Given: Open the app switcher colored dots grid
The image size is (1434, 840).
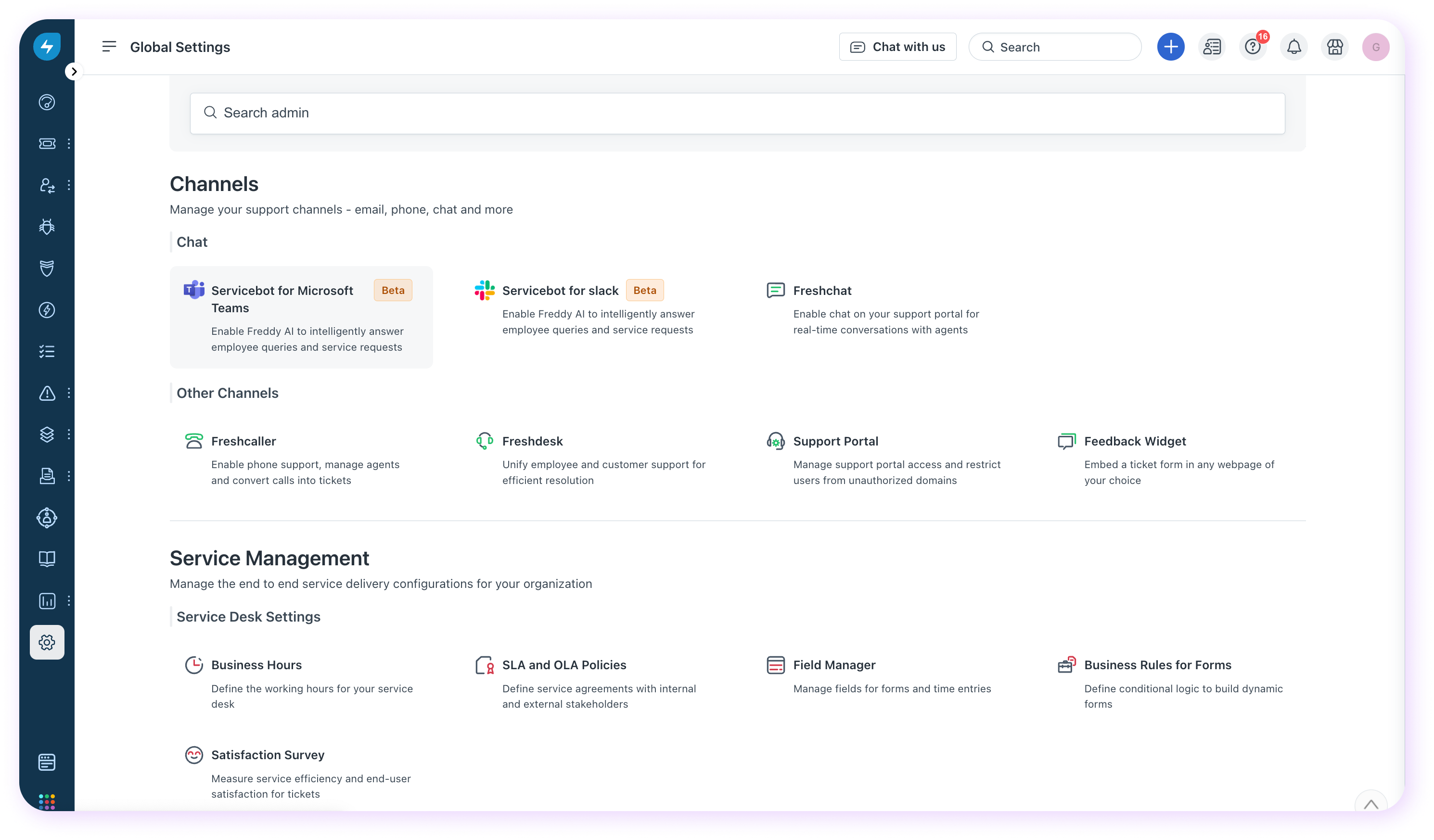Looking at the screenshot, I should point(47,802).
